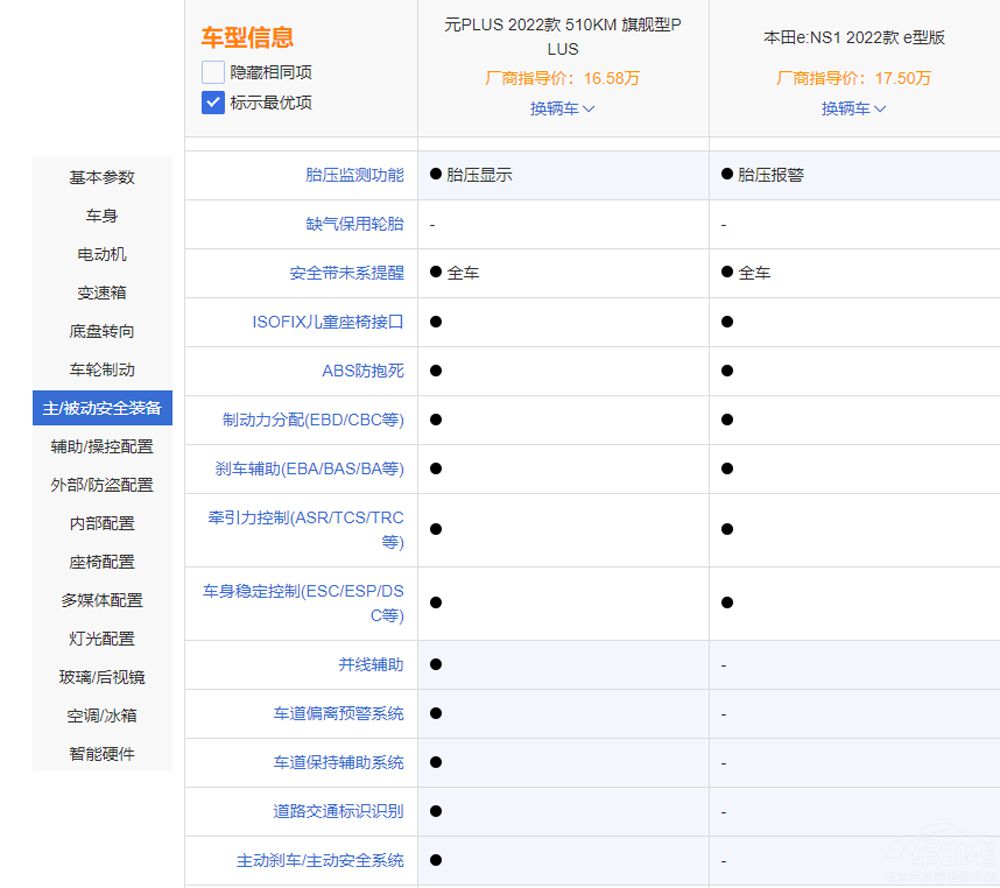Click ABS防抱死 parameter link
The width and height of the screenshot is (1000, 888).
coord(363,371)
